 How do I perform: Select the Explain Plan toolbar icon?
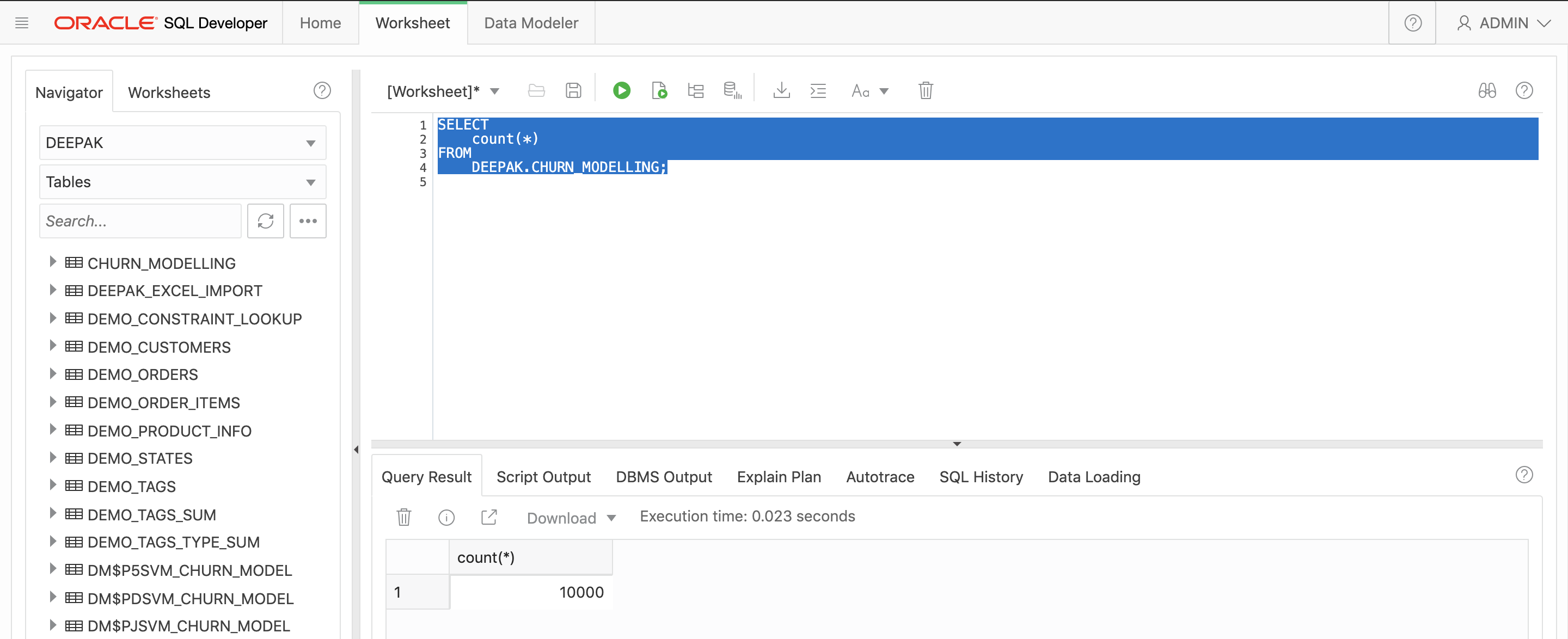point(696,90)
